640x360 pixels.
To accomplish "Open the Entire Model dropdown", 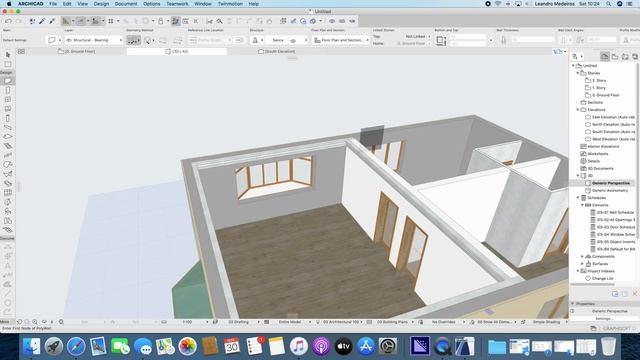I will 292,322.
